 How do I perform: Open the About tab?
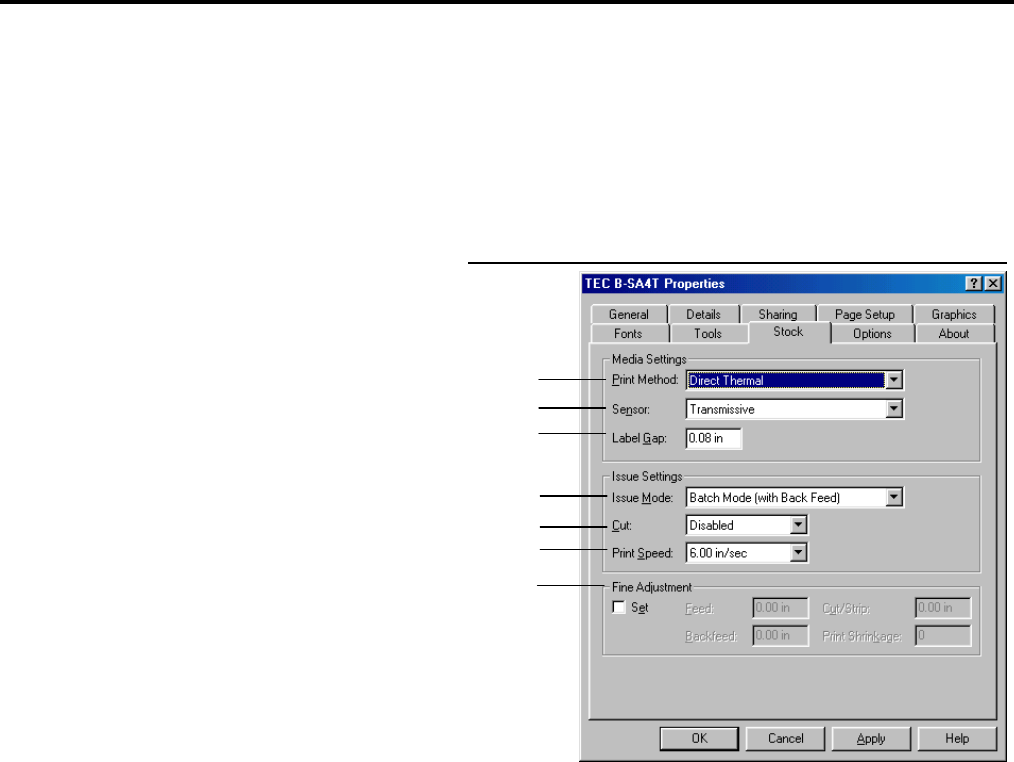pyautogui.click(x=954, y=334)
